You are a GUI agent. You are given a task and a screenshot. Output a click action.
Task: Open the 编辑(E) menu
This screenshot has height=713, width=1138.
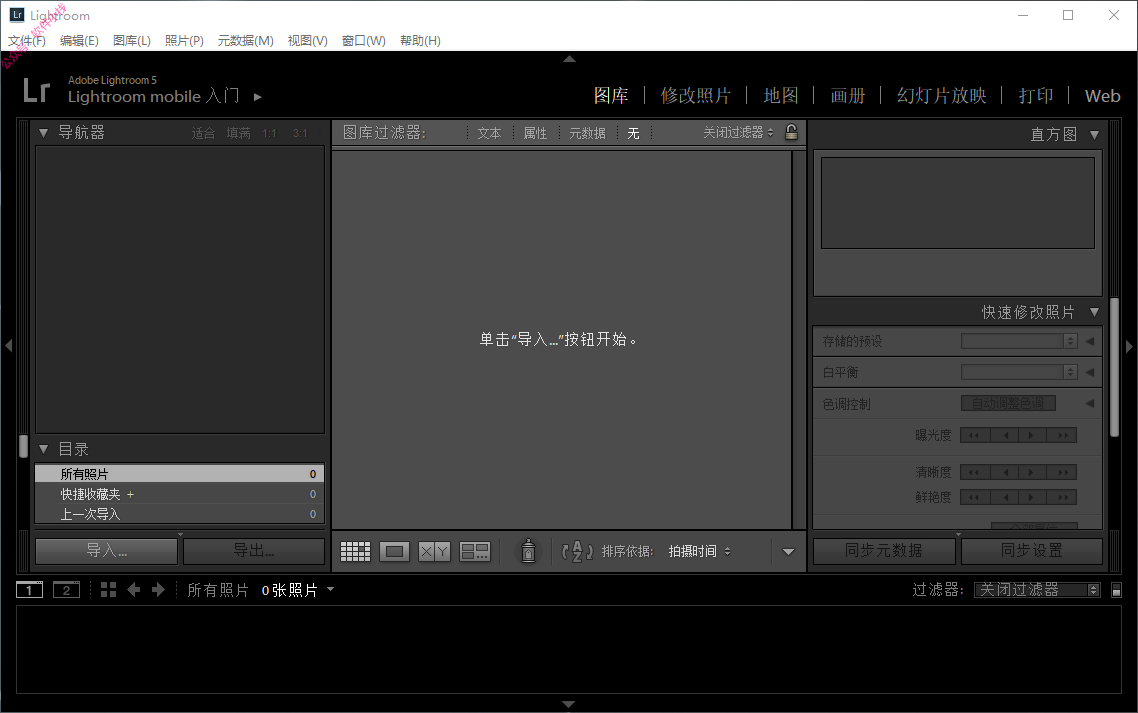(x=79, y=41)
